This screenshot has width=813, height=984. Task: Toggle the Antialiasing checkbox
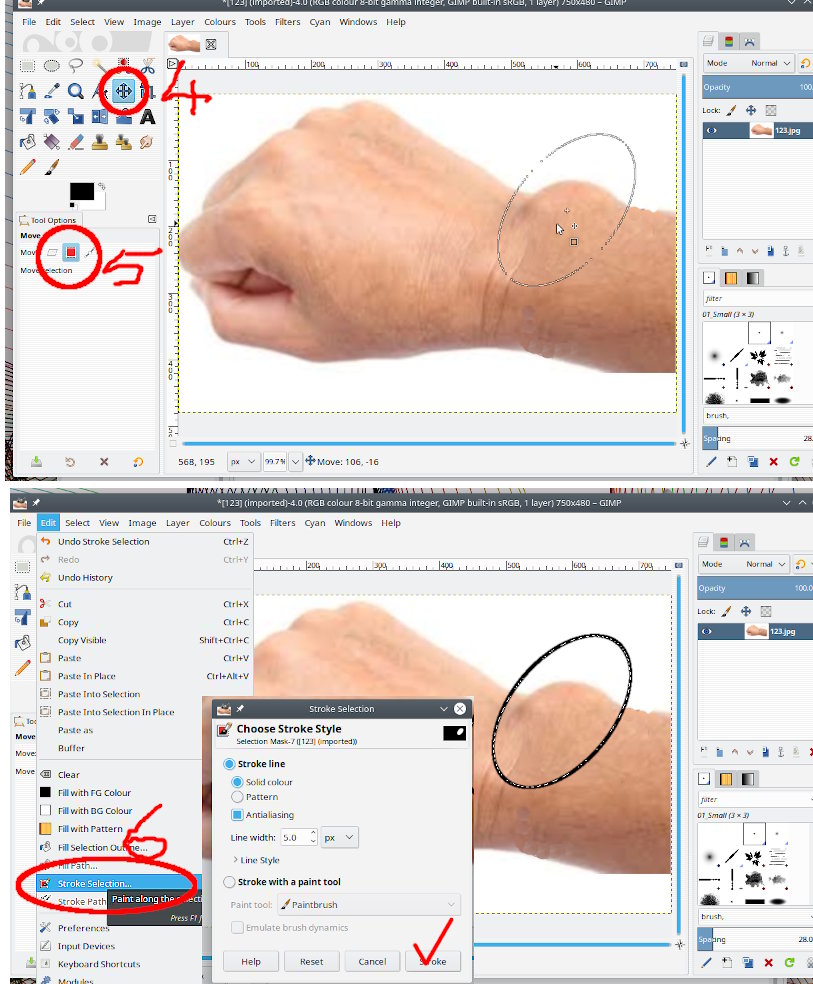click(237, 815)
